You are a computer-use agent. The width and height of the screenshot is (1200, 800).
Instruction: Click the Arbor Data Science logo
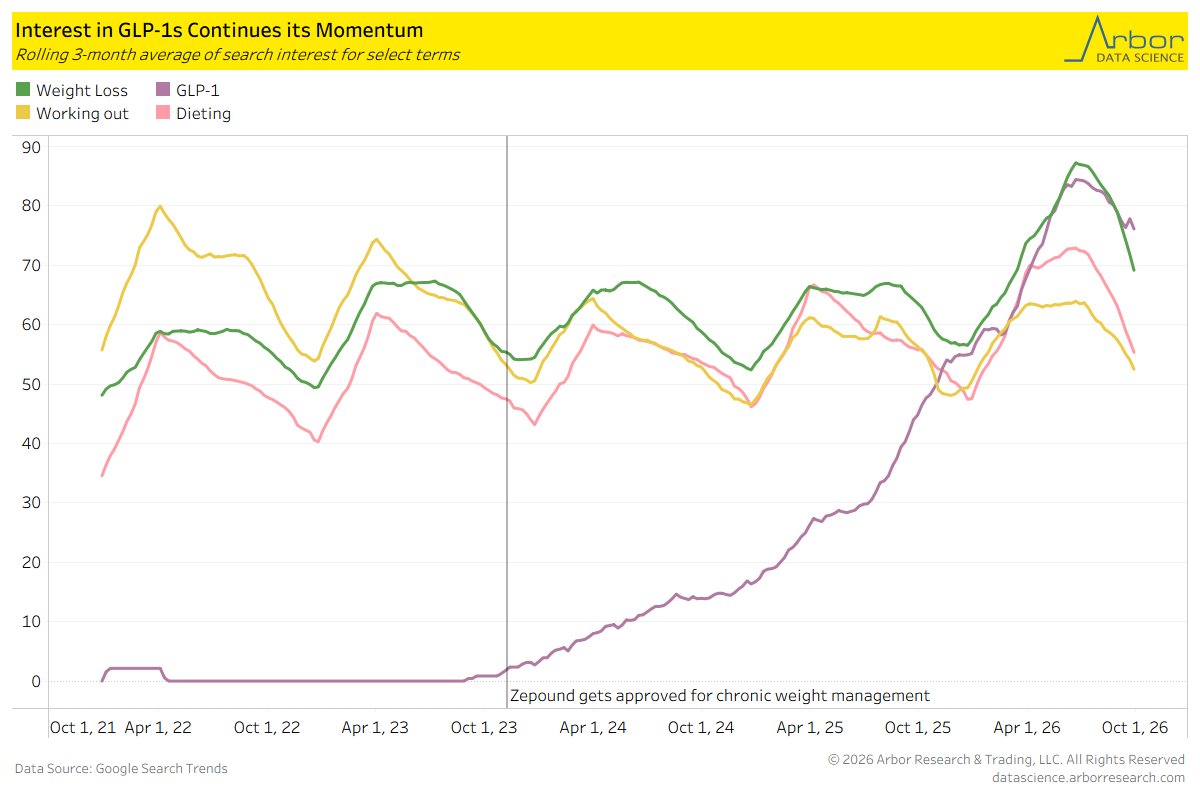point(1123,40)
